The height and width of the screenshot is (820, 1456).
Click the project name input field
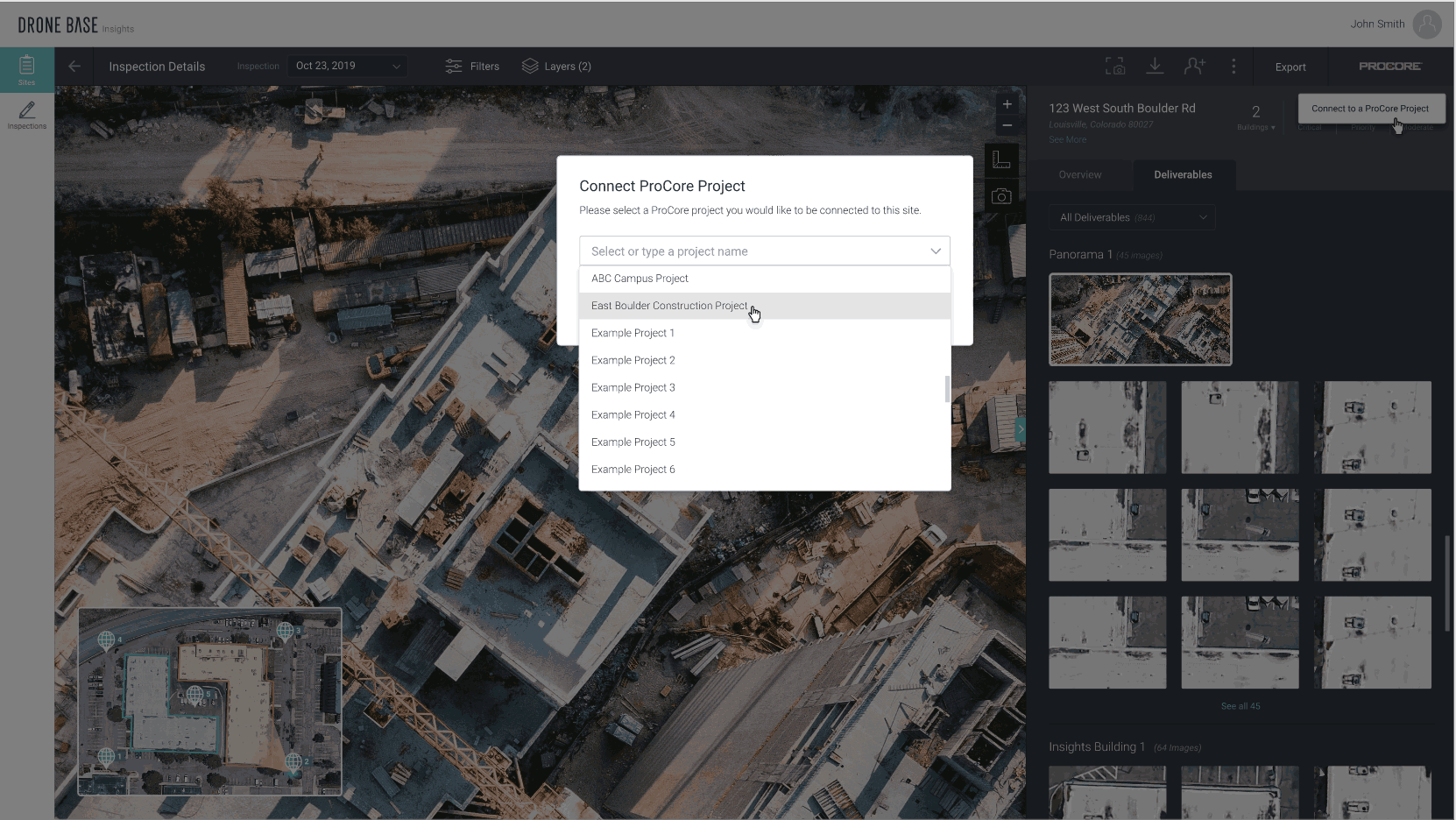tap(765, 251)
